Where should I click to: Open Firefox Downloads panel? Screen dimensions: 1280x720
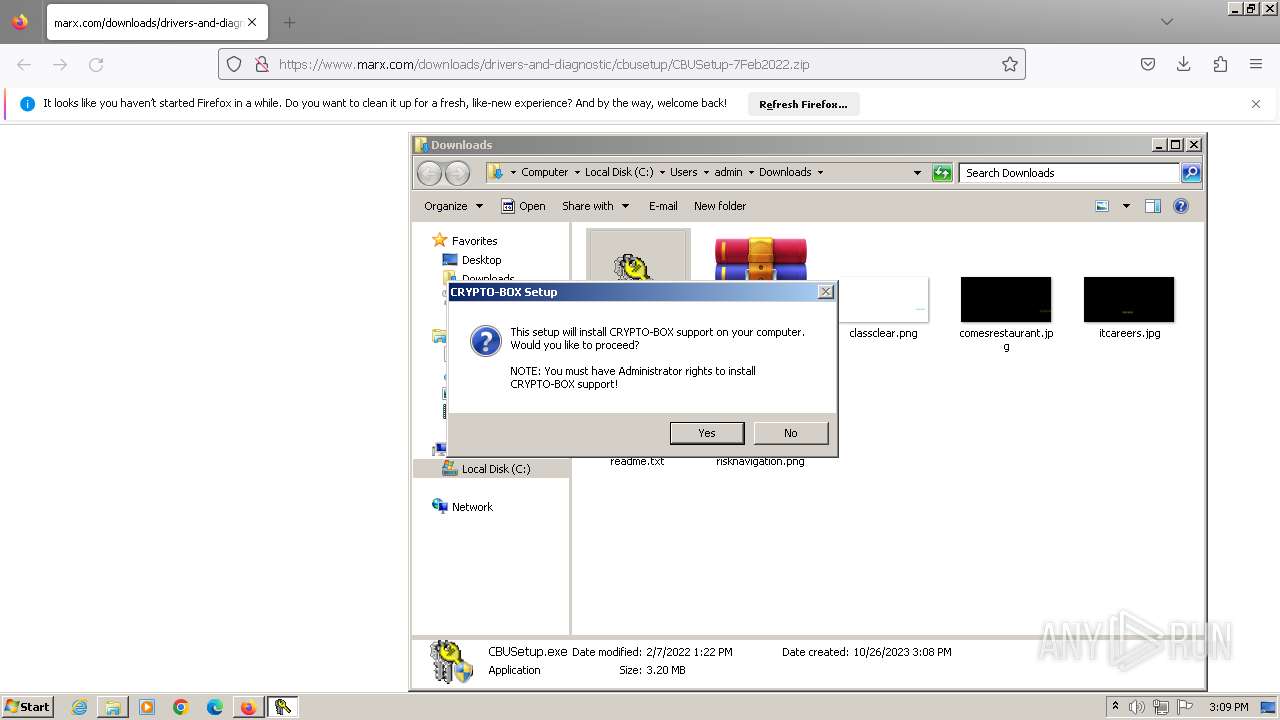[1184, 64]
